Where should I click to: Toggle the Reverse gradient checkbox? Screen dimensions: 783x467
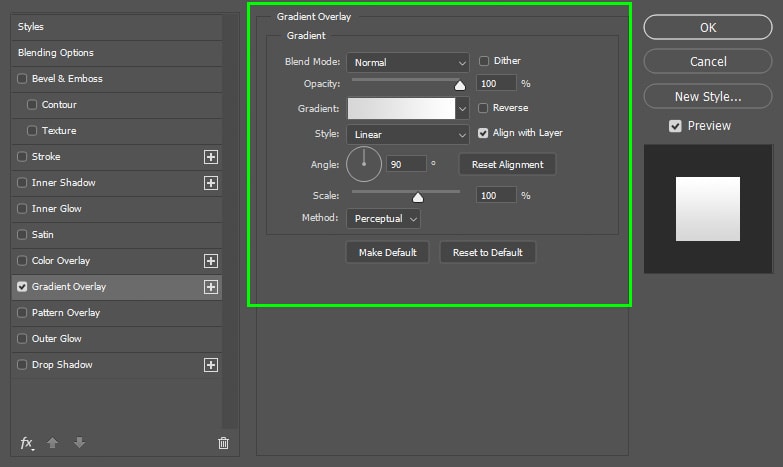click(483, 108)
